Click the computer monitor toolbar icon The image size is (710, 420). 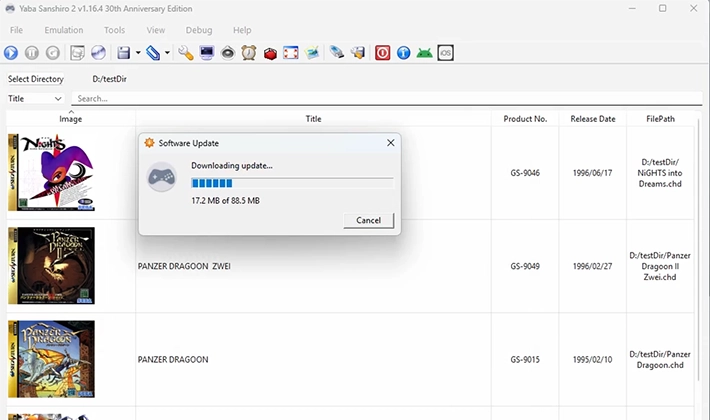(x=206, y=53)
